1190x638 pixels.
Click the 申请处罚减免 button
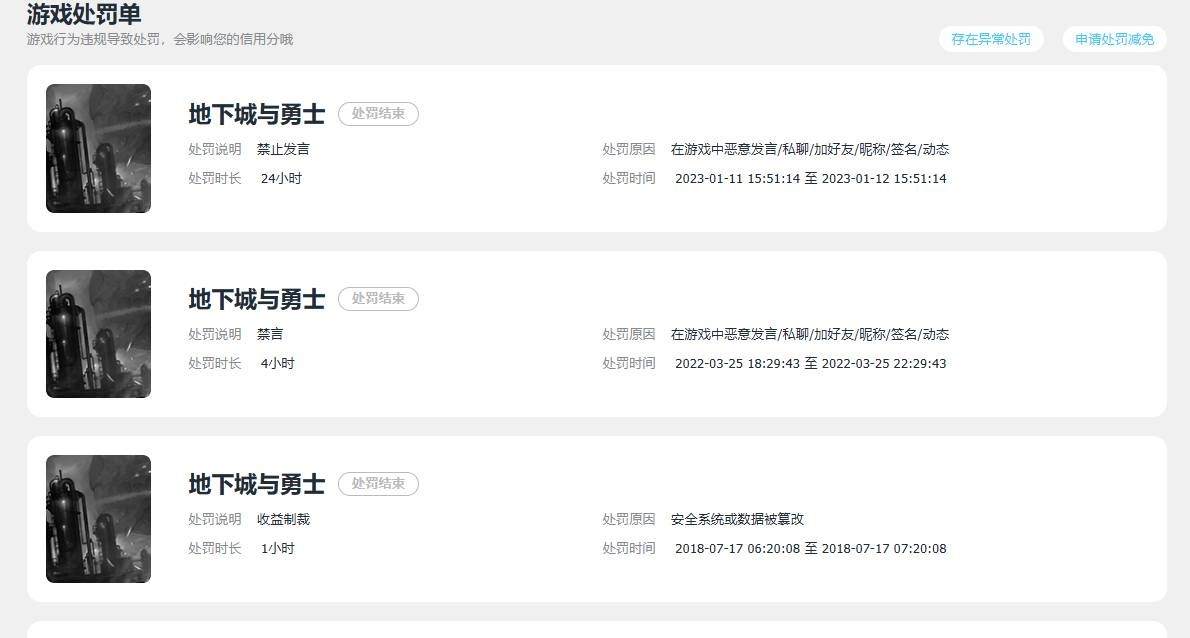[x=1114, y=39]
